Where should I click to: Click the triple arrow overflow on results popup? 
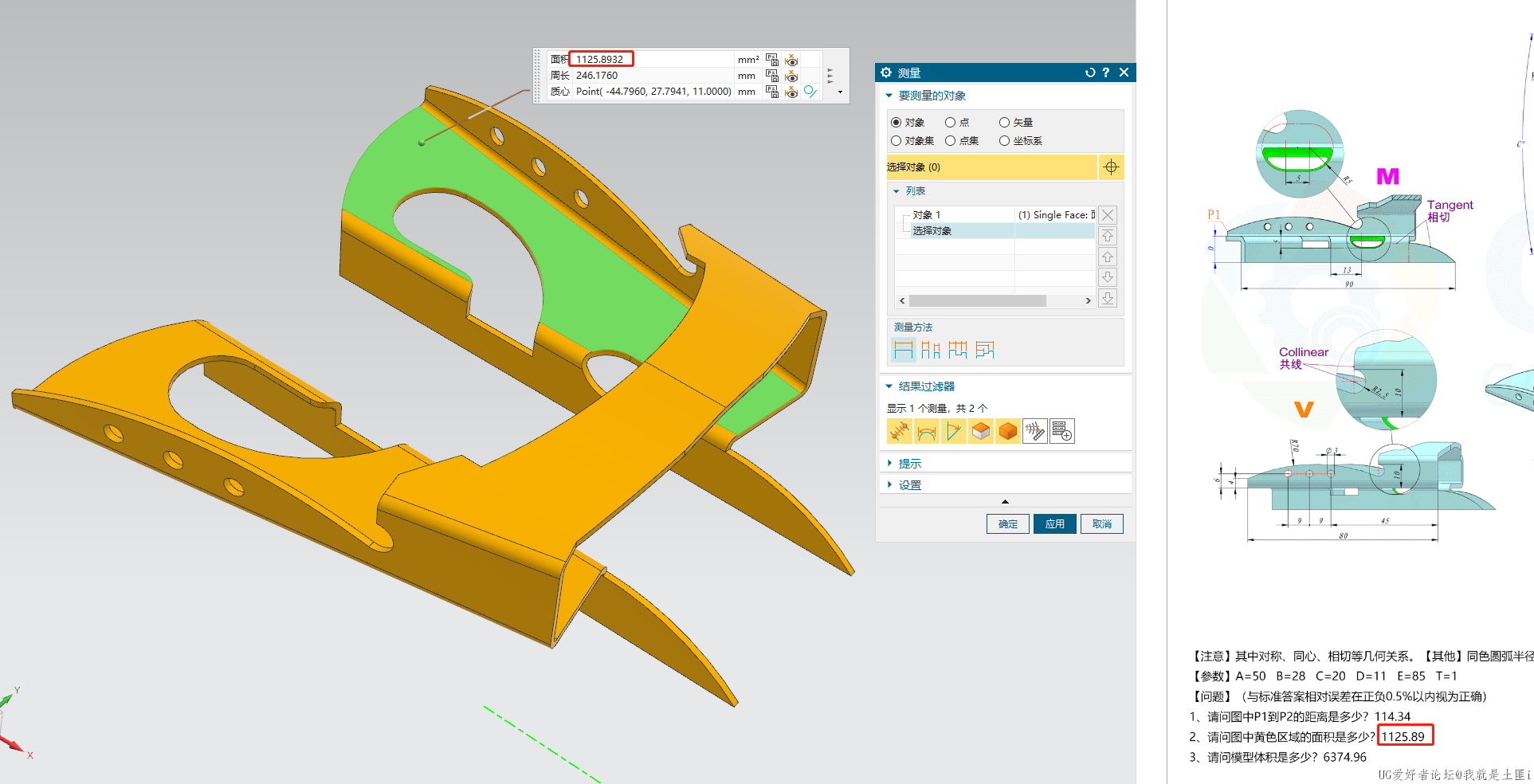830,76
